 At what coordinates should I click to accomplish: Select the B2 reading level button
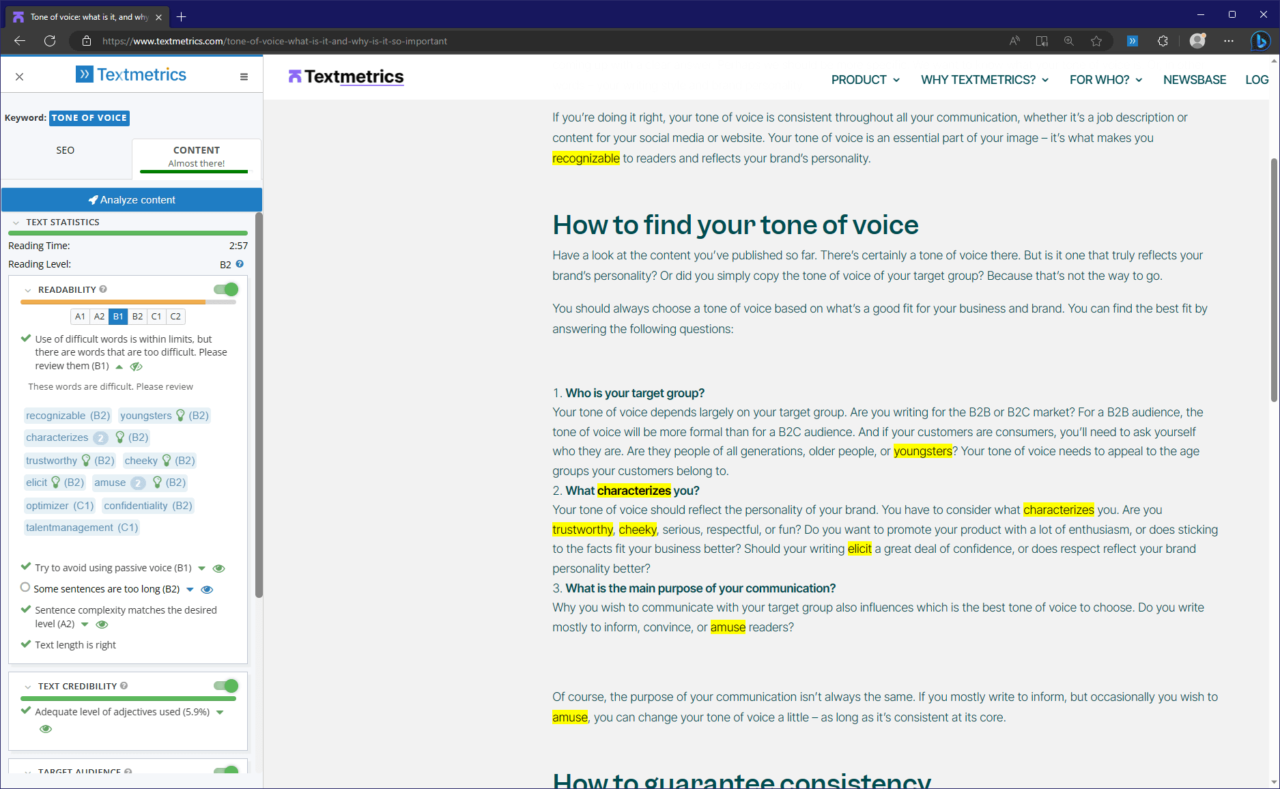click(x=137, y=316)
